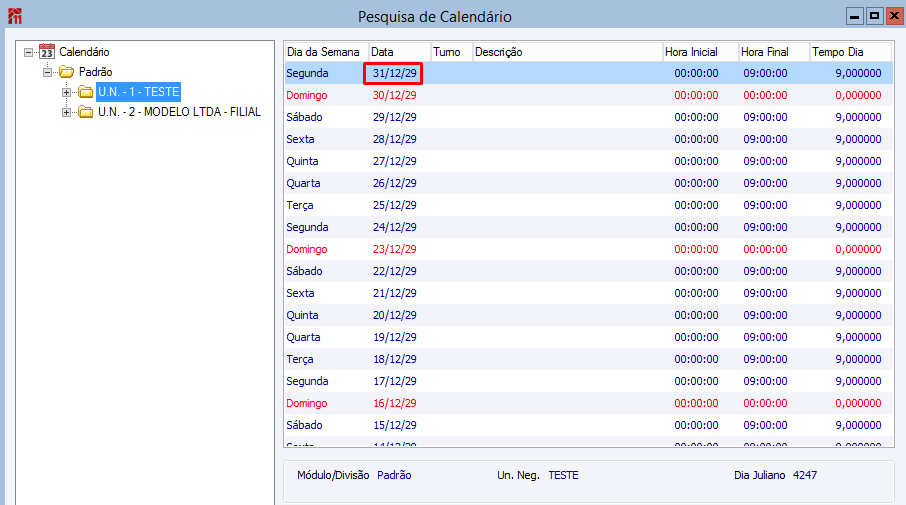This screenshot has width=906, height=505.
Task: Click the Padrão folder icon
Action: (x=66, y=72)
